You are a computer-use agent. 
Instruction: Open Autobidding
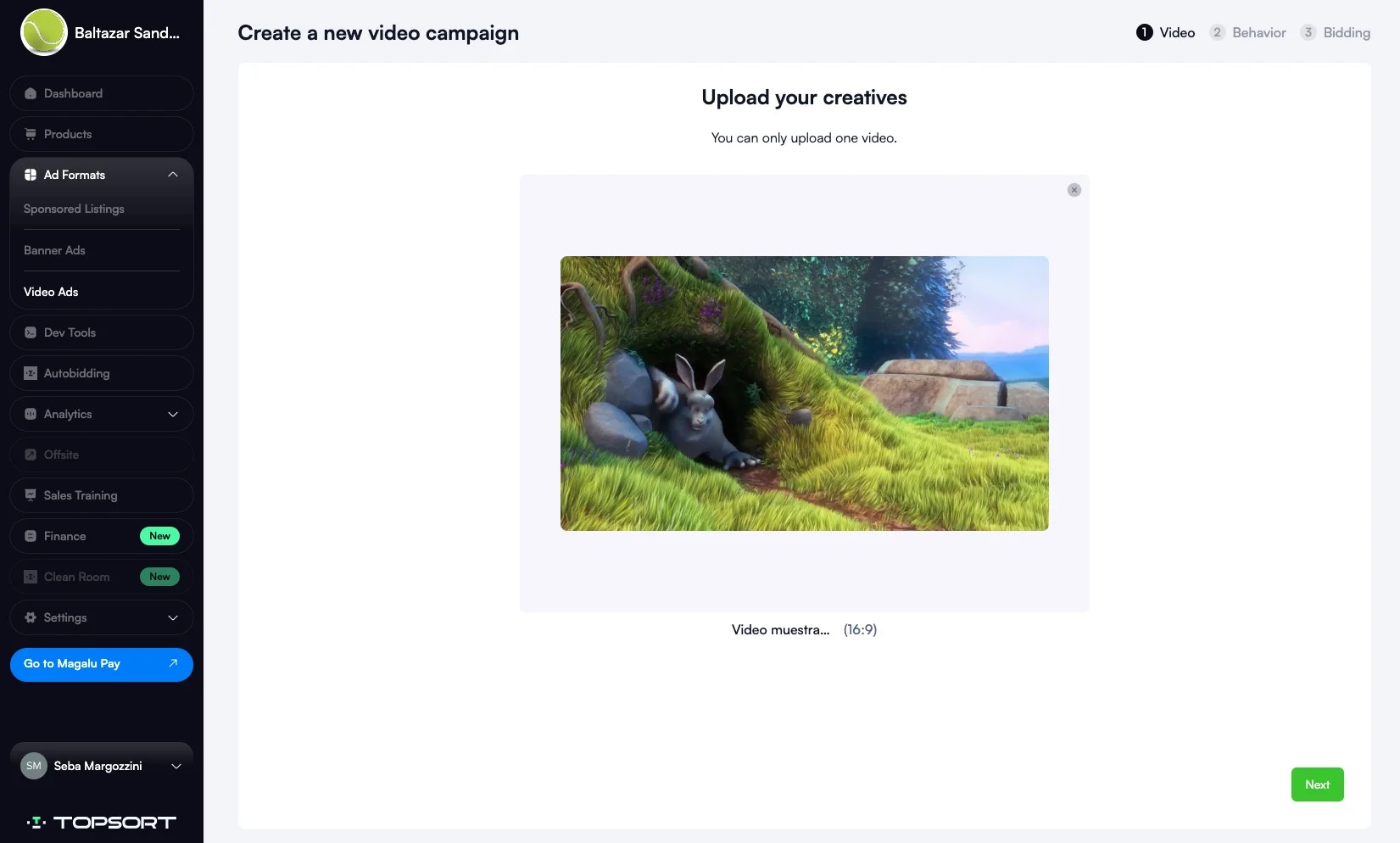(102, 373)
